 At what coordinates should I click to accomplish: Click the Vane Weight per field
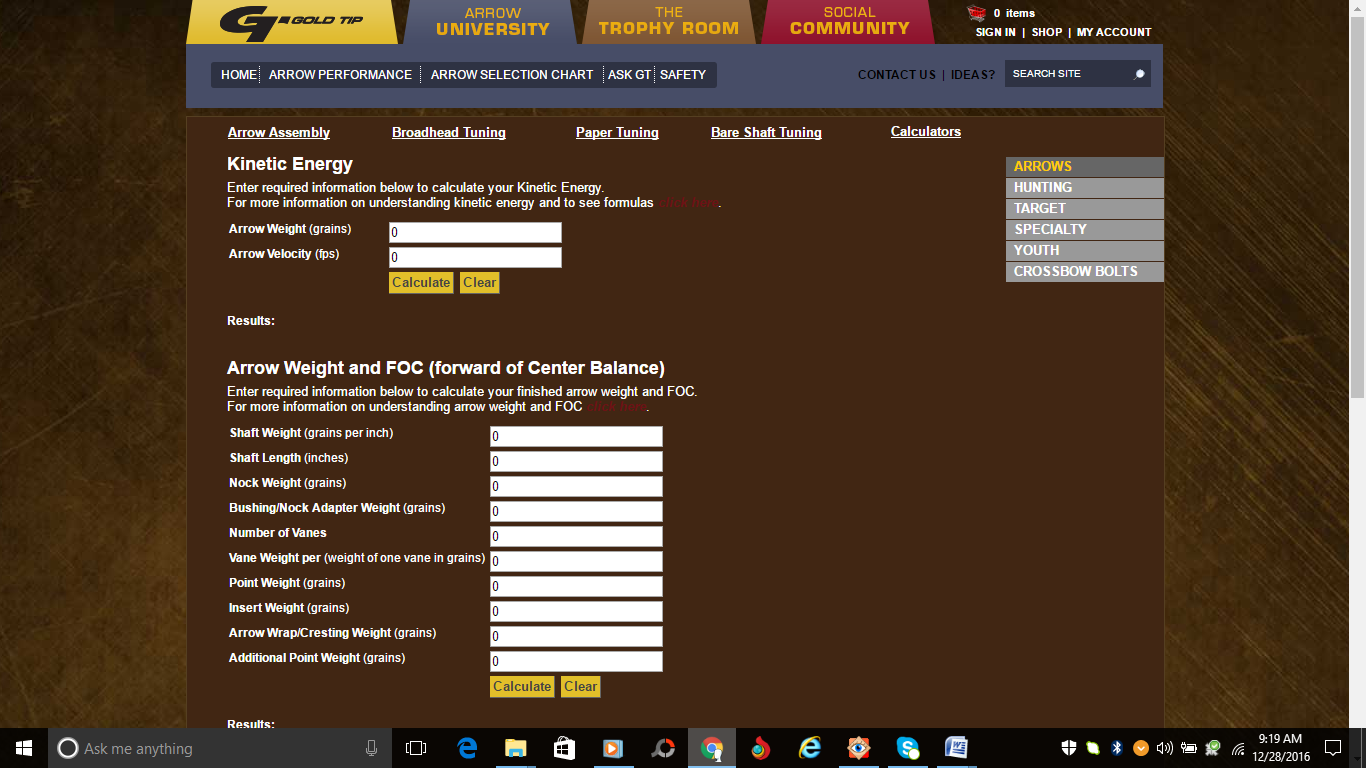576,561
